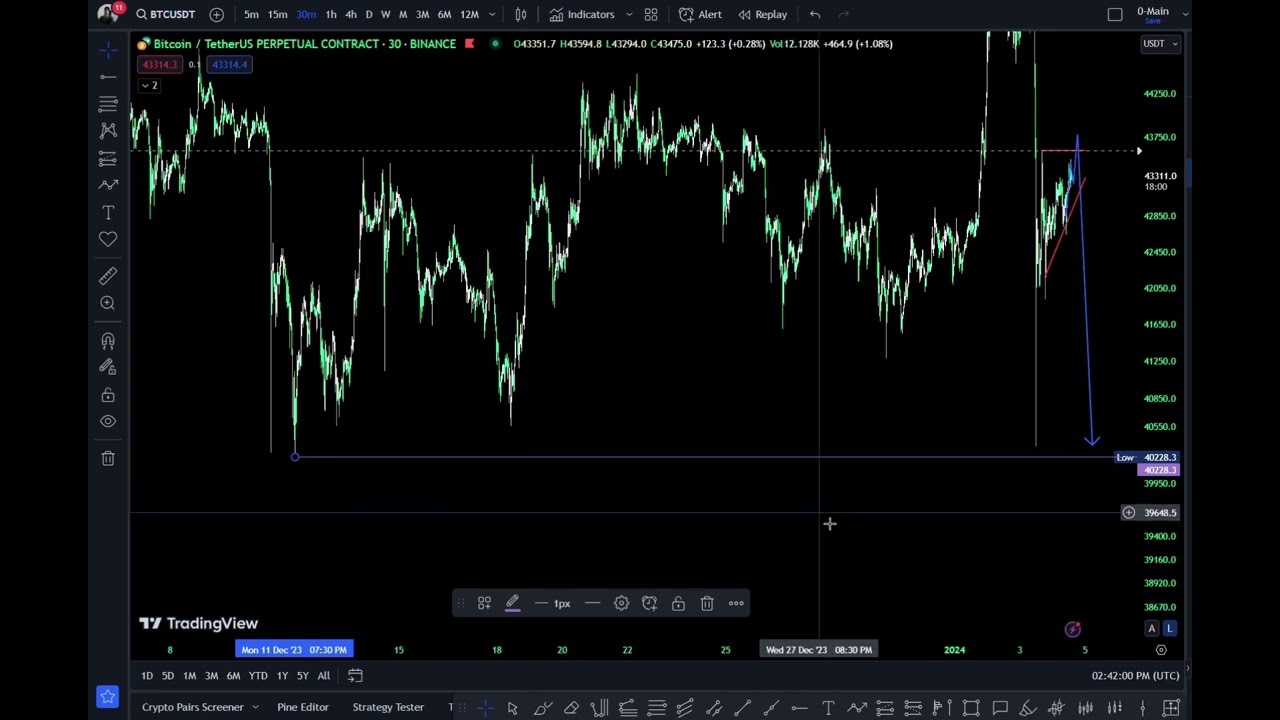Open the Indicators dialog
This screenshot has width=1280, height=720.
(581, 14)
